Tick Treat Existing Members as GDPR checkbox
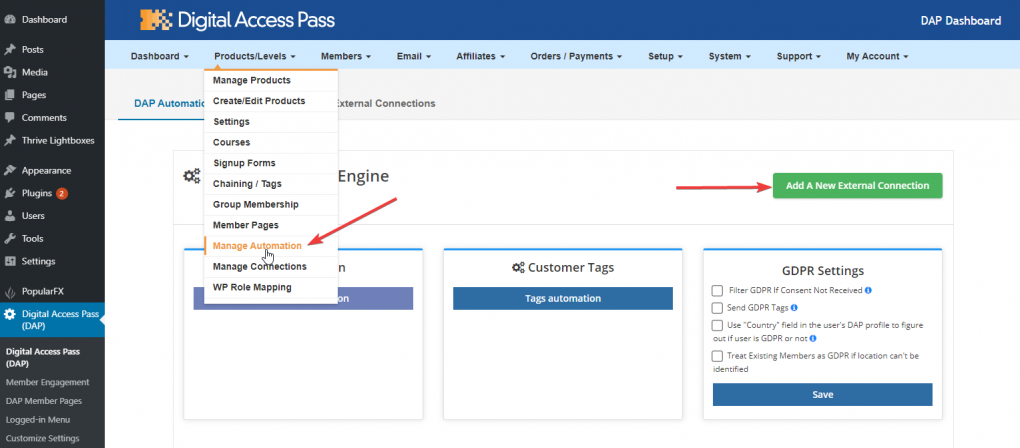The width and height of the screenshot is (1020, 448). (717, 356)
